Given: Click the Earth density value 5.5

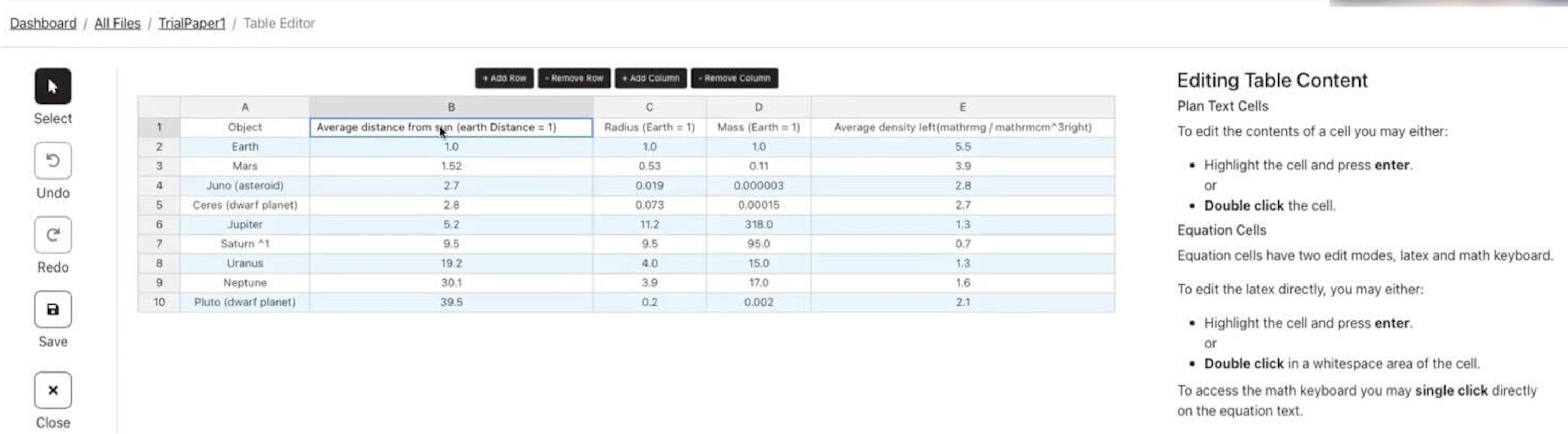Looking at the screenshot, I should point(963,146).
